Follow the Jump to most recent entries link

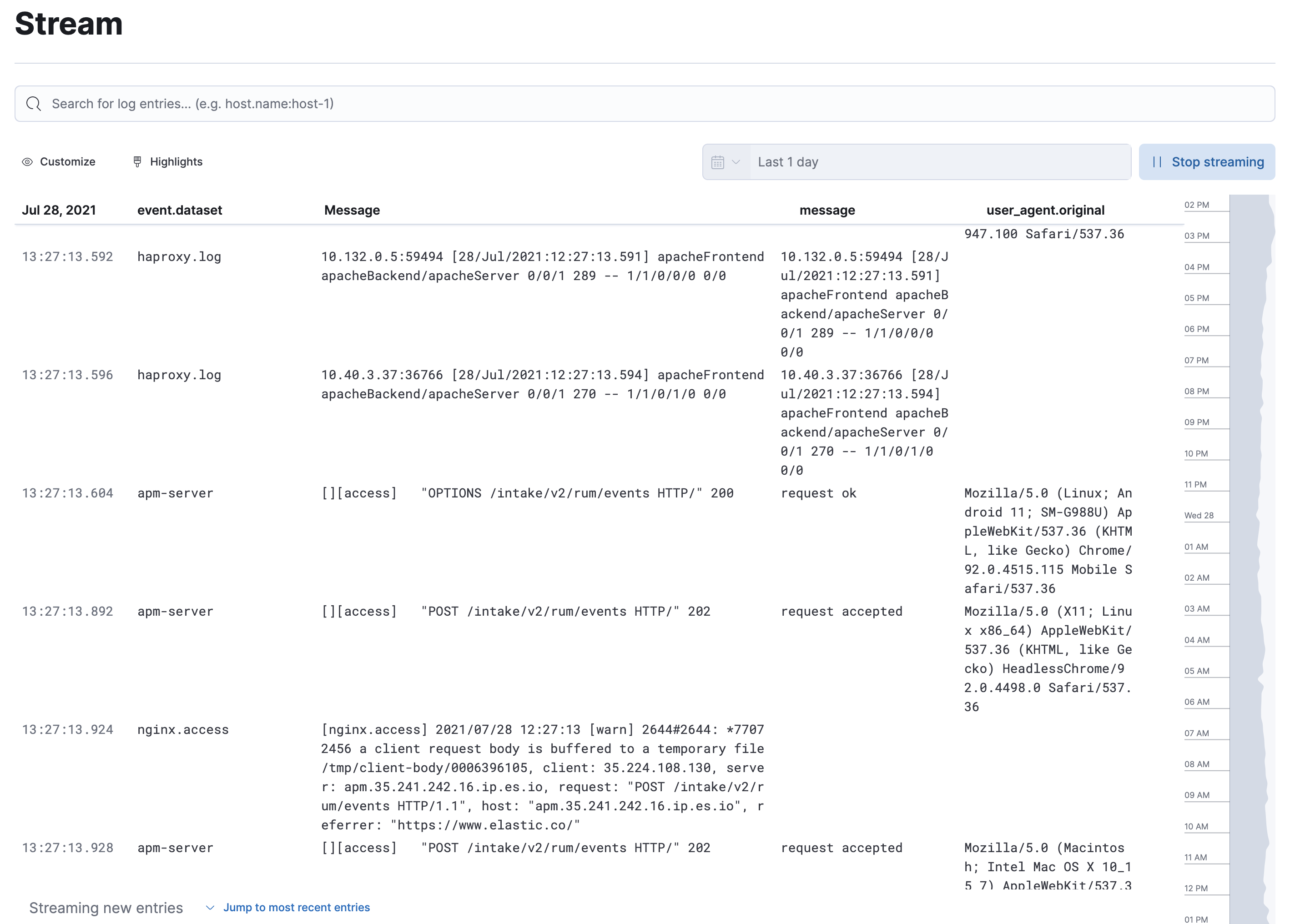click(x=297, y=908)
